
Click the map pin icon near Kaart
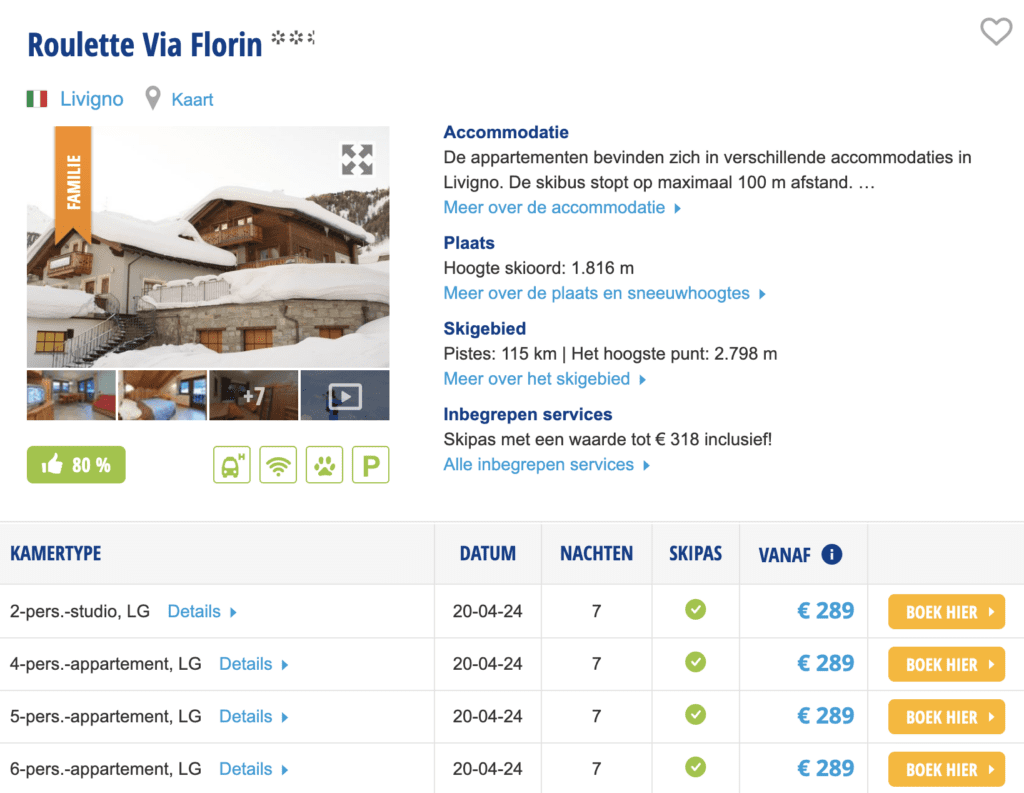point(153,99)
